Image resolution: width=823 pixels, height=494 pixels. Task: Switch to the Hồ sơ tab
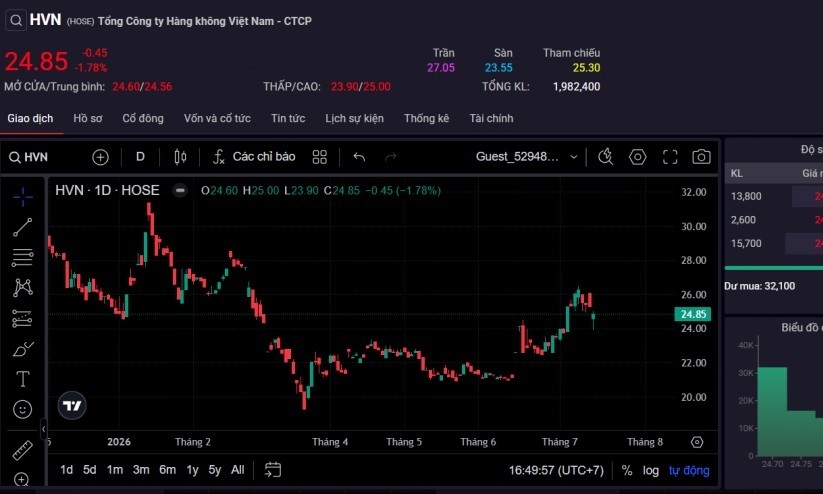click(88, 118)
